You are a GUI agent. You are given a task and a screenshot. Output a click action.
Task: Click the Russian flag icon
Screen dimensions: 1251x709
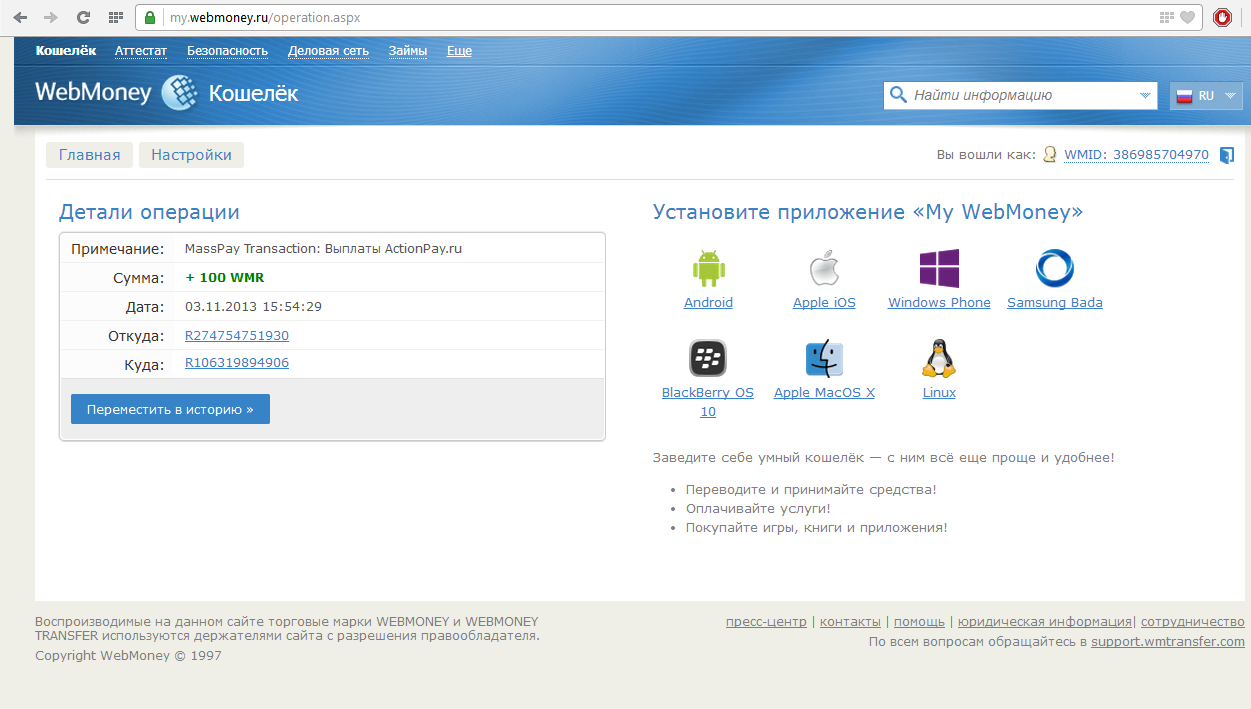coord(1184,96)
